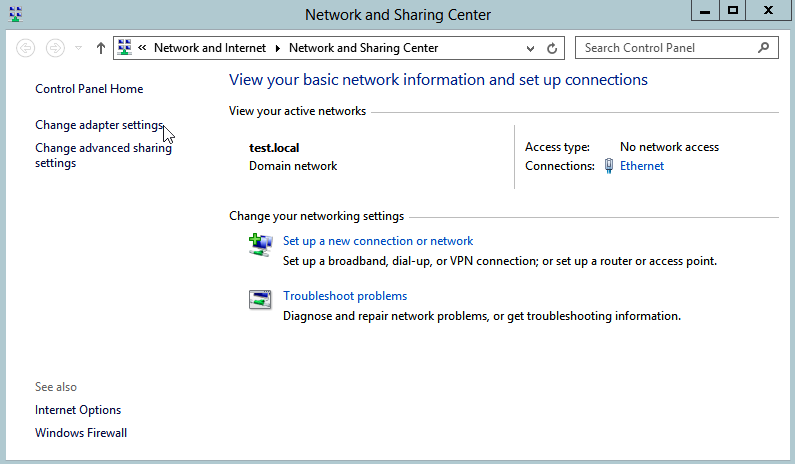The width and height of the screenshot is (795, 464).
Task: Select Network and Internet breadcrumb
Action: 209,48
